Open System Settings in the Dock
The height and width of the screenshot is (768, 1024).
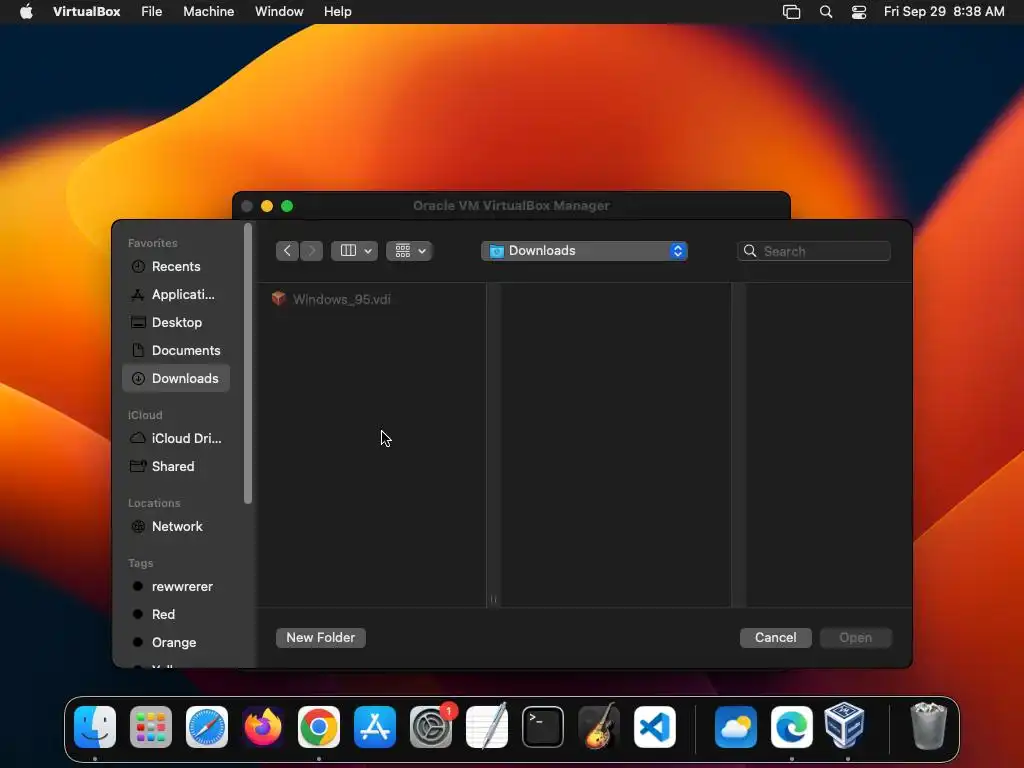(431, 727)
